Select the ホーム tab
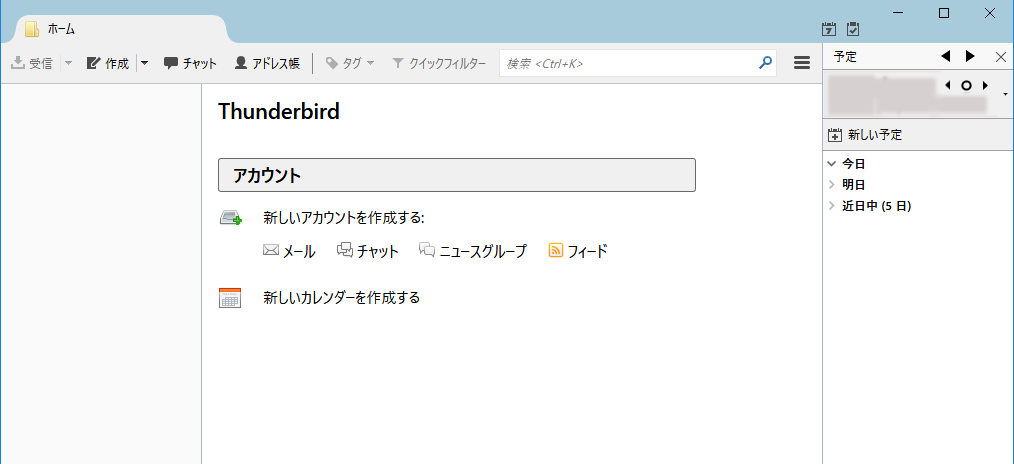The height and width of the screenshot is (464, 1014). click(122, 29)
